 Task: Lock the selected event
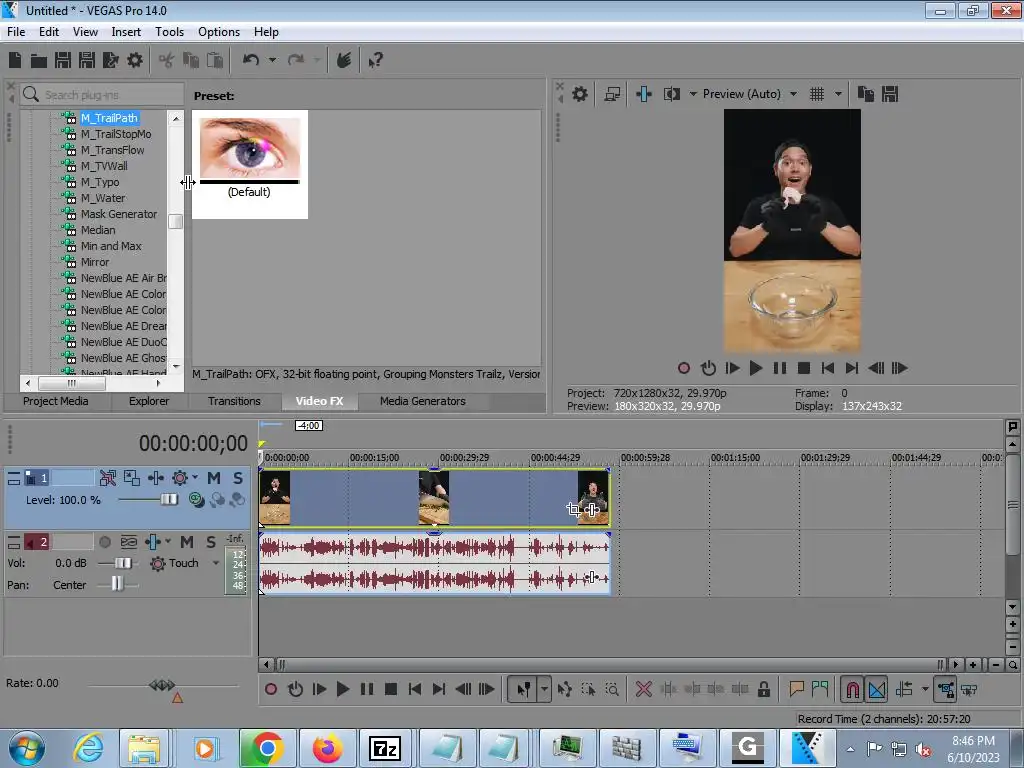763,689
